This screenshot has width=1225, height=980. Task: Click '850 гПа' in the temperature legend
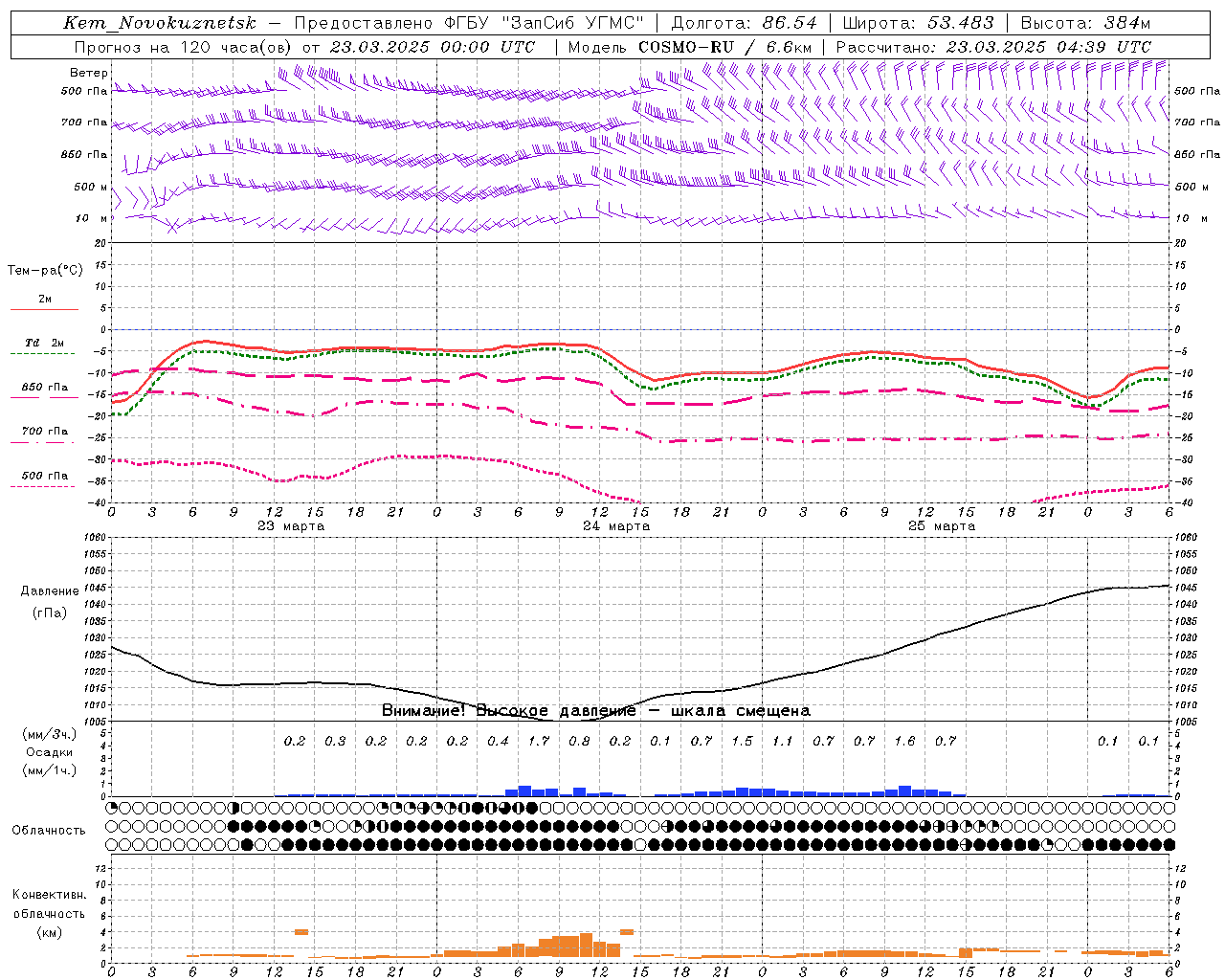44,388
